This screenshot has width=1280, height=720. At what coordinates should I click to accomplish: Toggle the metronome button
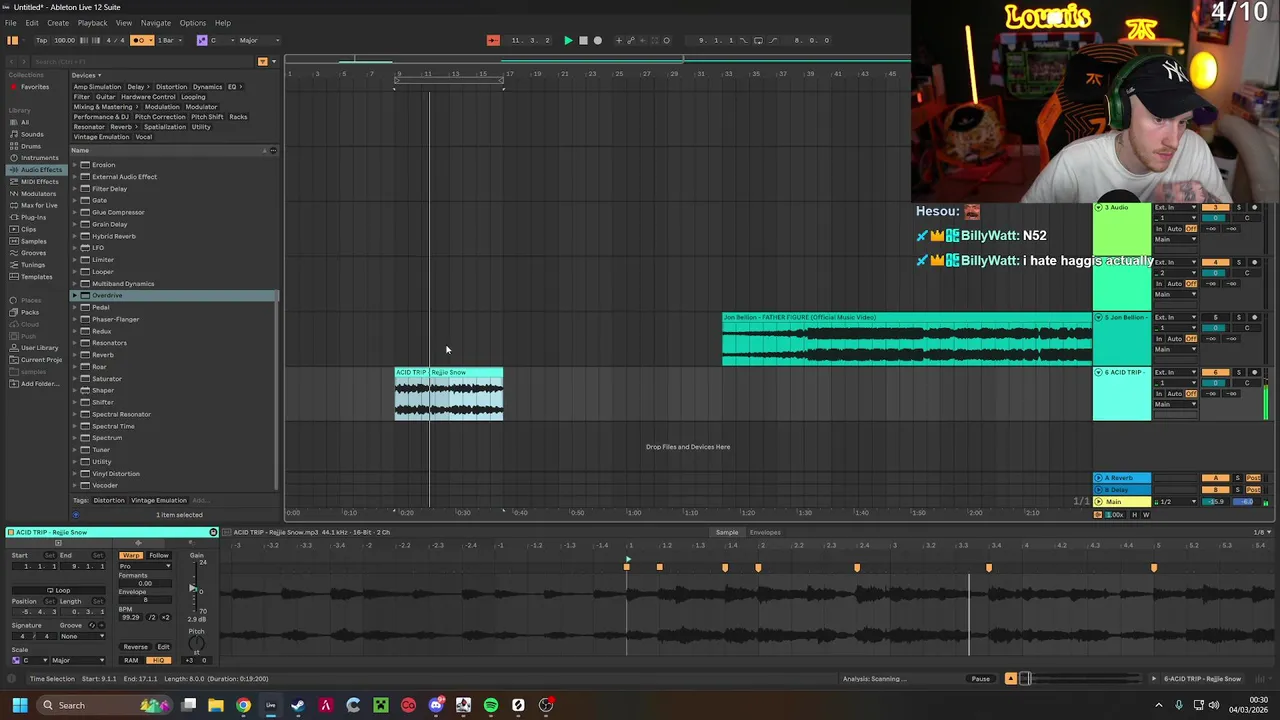pos(140,40)
